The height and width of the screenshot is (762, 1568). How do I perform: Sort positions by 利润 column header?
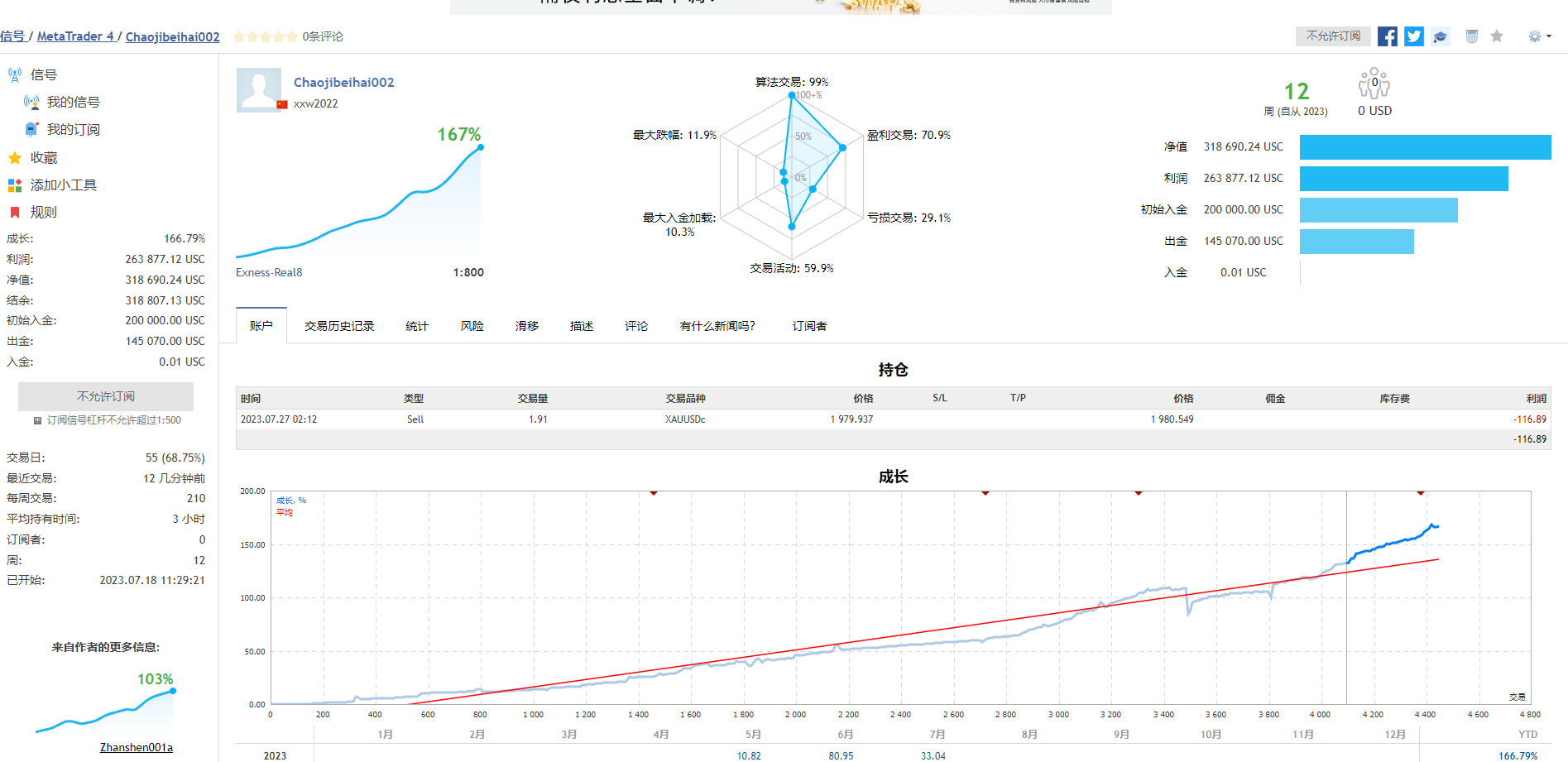[1537, 399]
